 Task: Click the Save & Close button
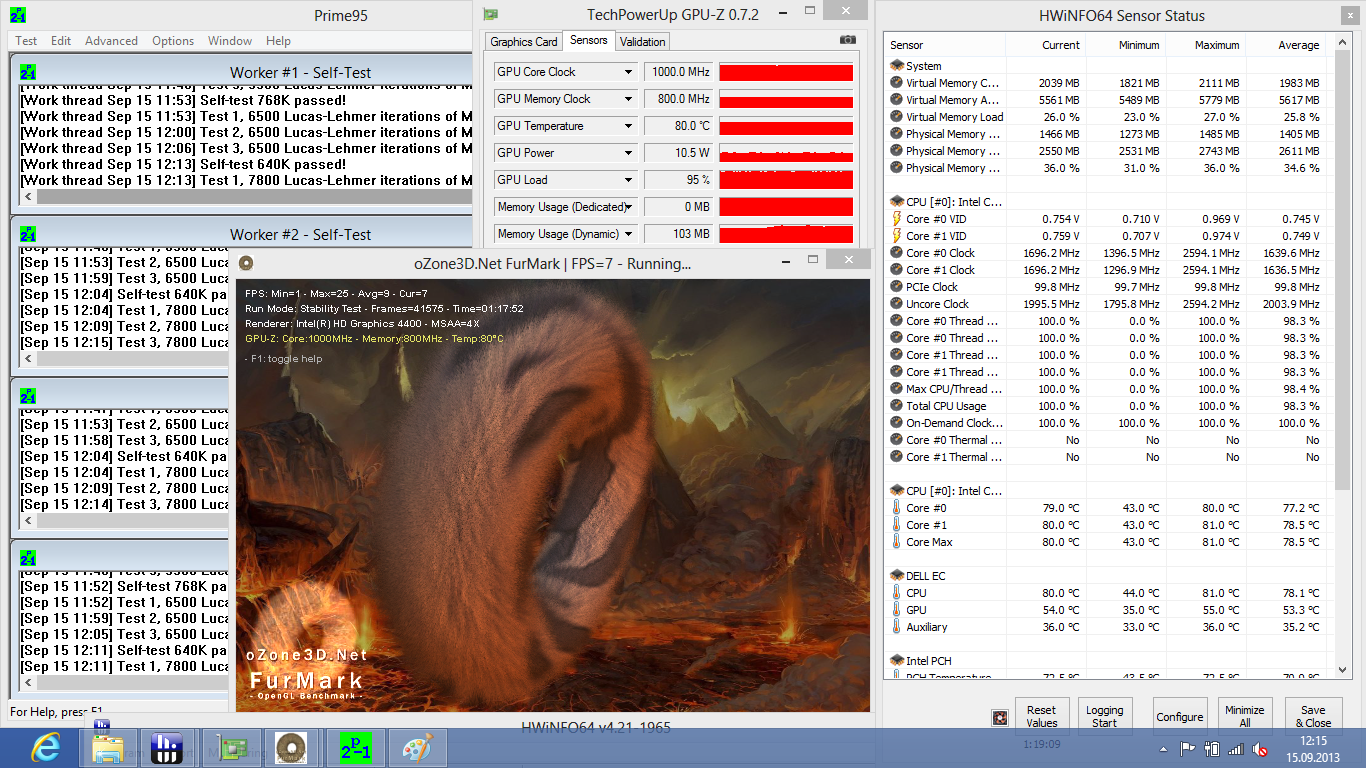click(1313, 717)
